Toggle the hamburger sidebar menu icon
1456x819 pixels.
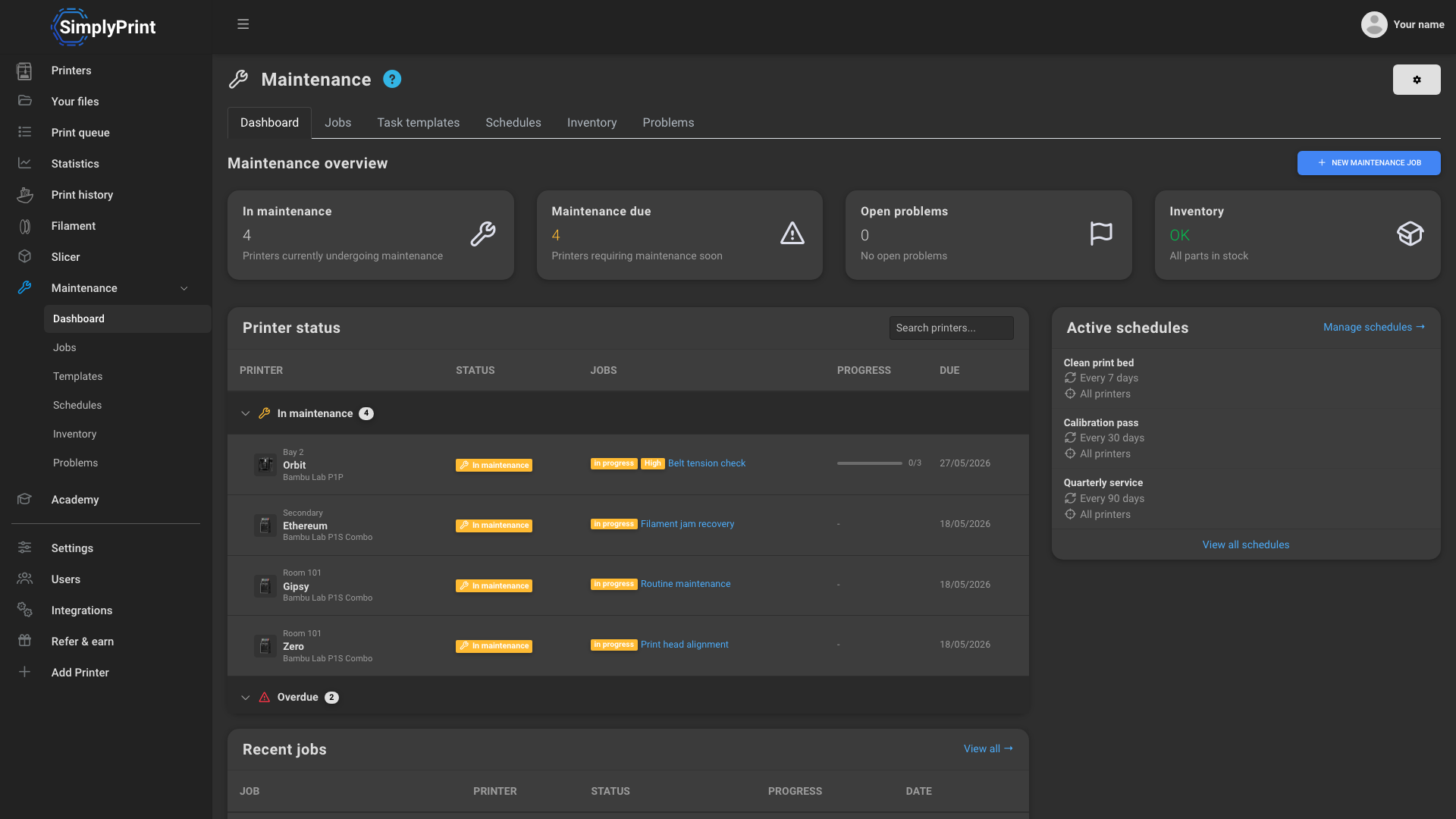[x=243, y=24]
